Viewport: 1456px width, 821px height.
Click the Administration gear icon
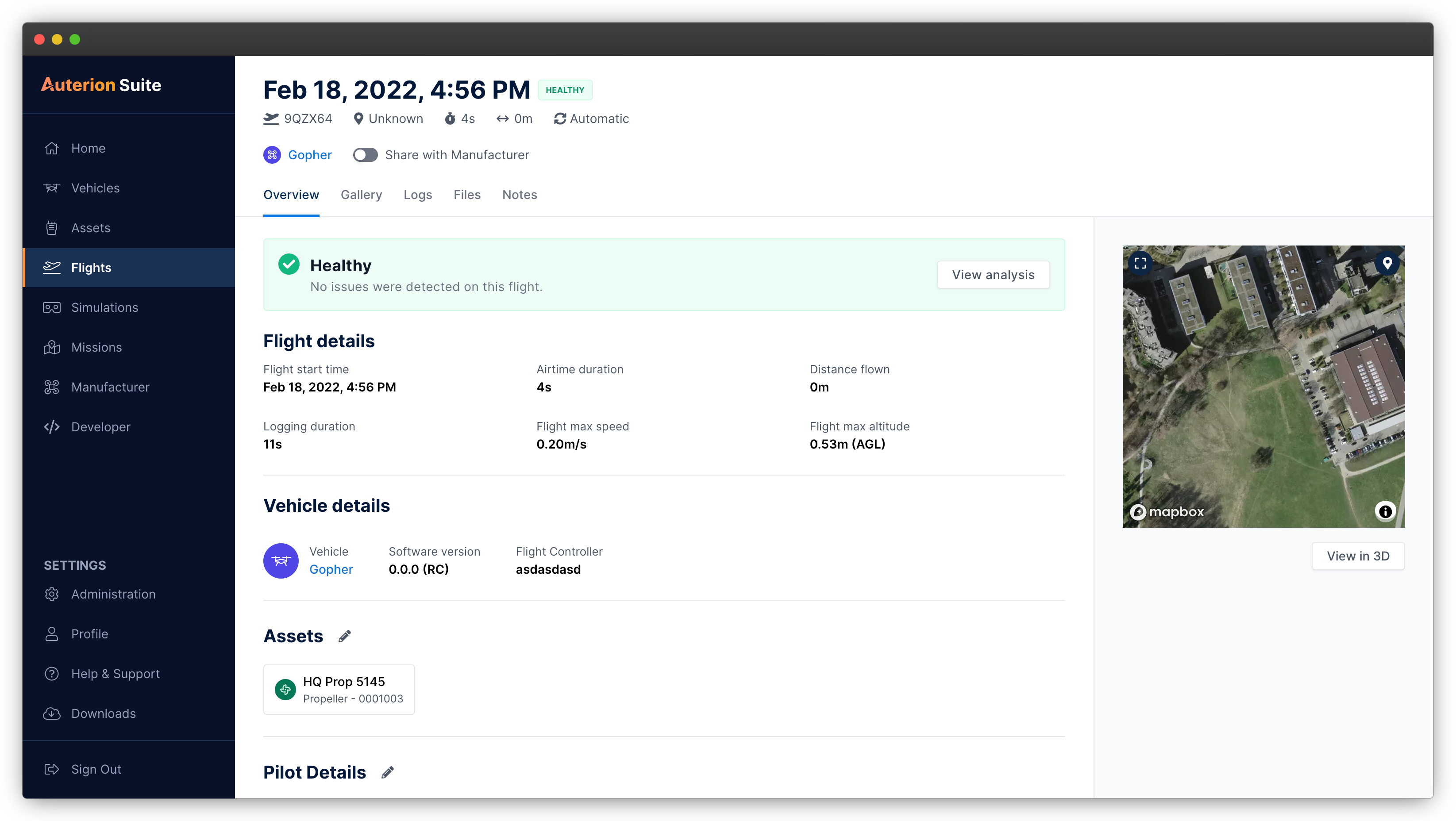coord(51,594)
